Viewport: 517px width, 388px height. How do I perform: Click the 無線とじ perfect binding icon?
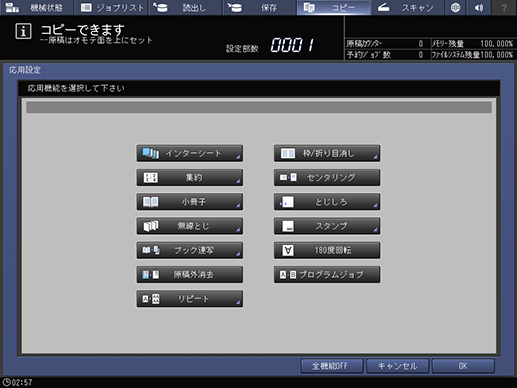(151, 226)
